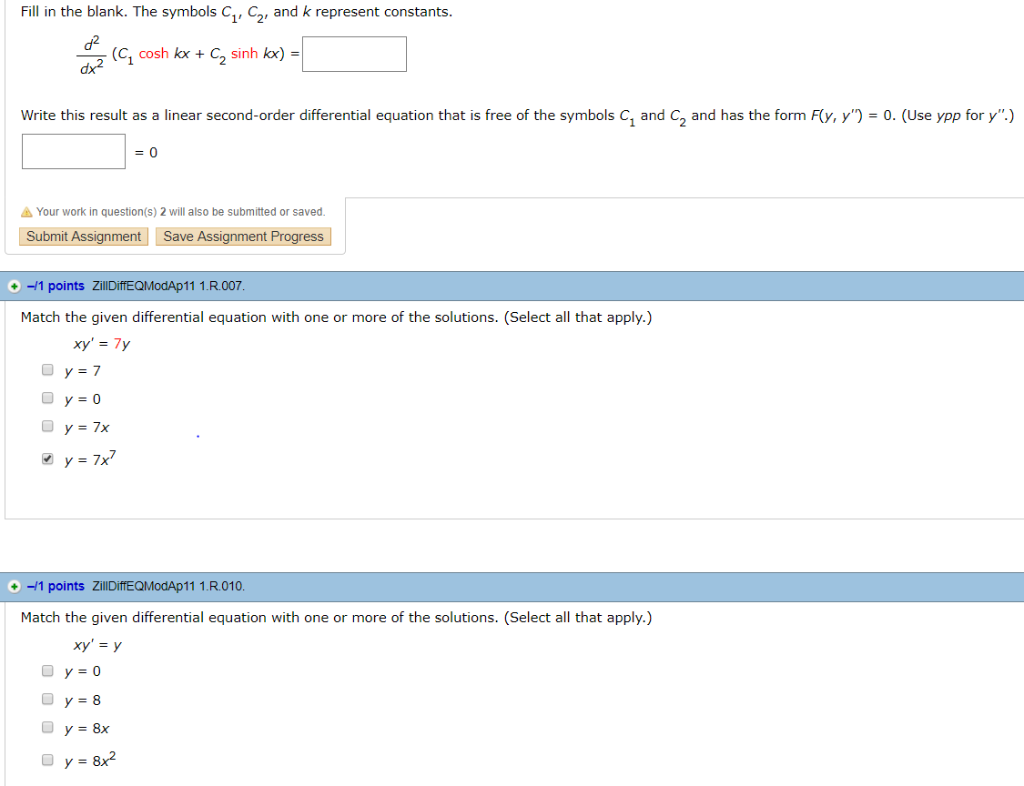Image resolution: width=1024 pixels, height=786 pixels.
Task: Check y = 0 under equation xy' = y
Action: coord(47,670)
